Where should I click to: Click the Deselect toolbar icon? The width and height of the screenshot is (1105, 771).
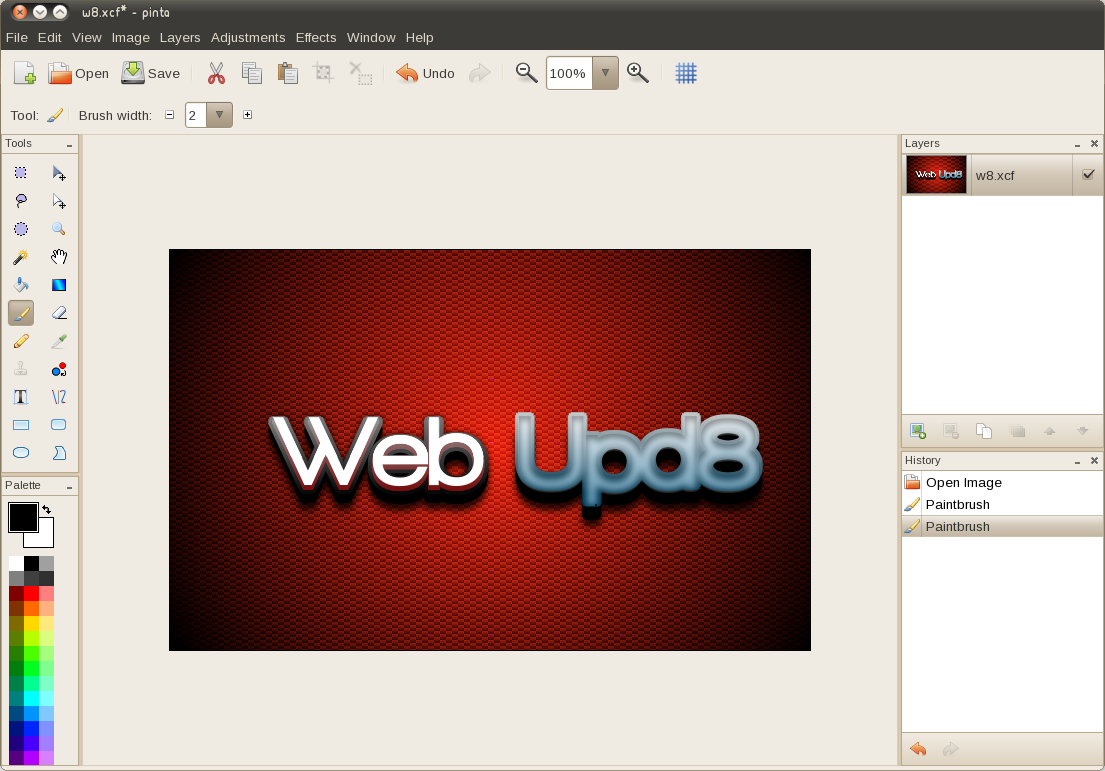pyautogui.click(x=360, y=73)
